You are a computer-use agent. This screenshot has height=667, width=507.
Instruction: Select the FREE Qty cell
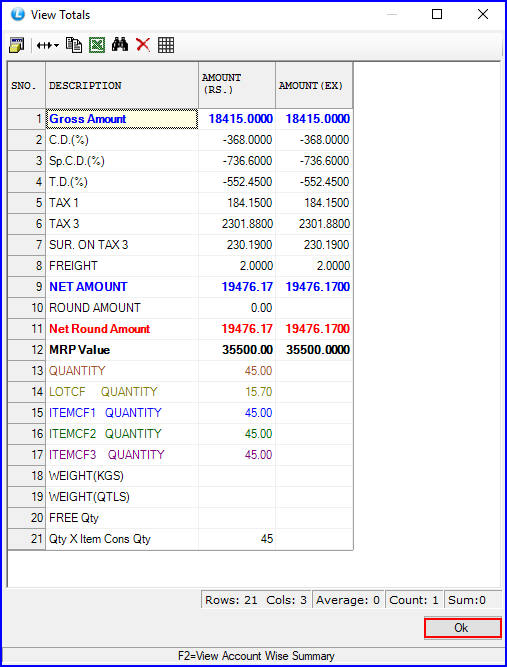coord(122,518)
